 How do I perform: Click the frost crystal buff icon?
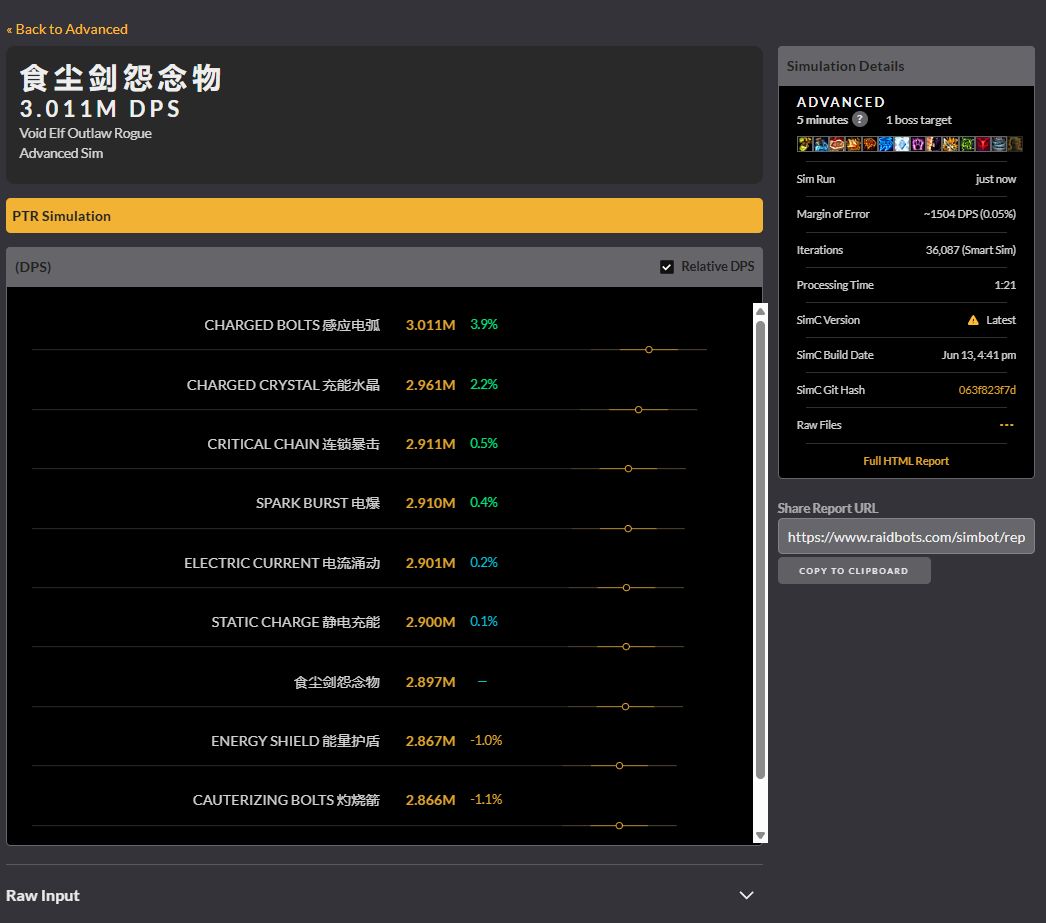coord(901,144)
